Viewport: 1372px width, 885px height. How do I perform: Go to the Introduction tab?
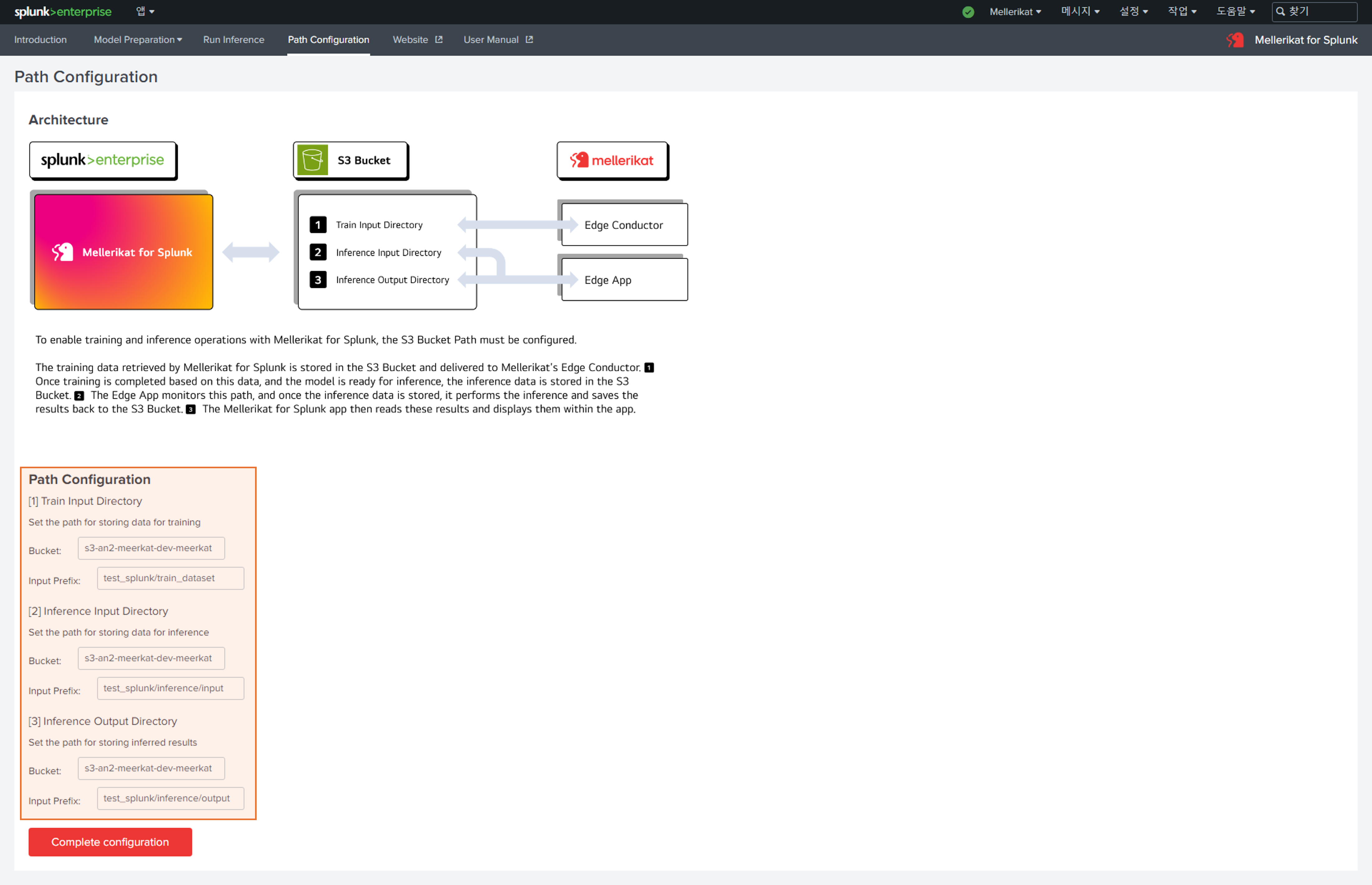coord(40,40)
